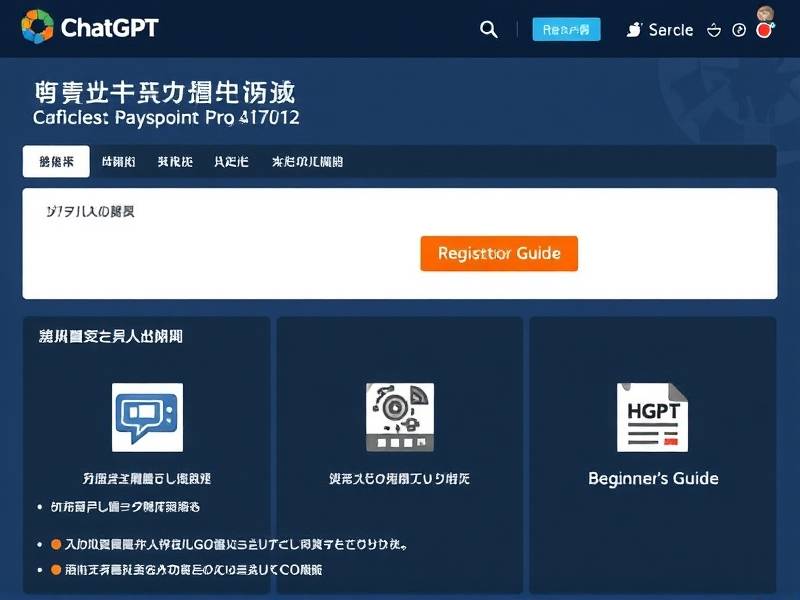Switch to the second navigation tab
This screenshot has width=800, height=600.
point(118,161)
